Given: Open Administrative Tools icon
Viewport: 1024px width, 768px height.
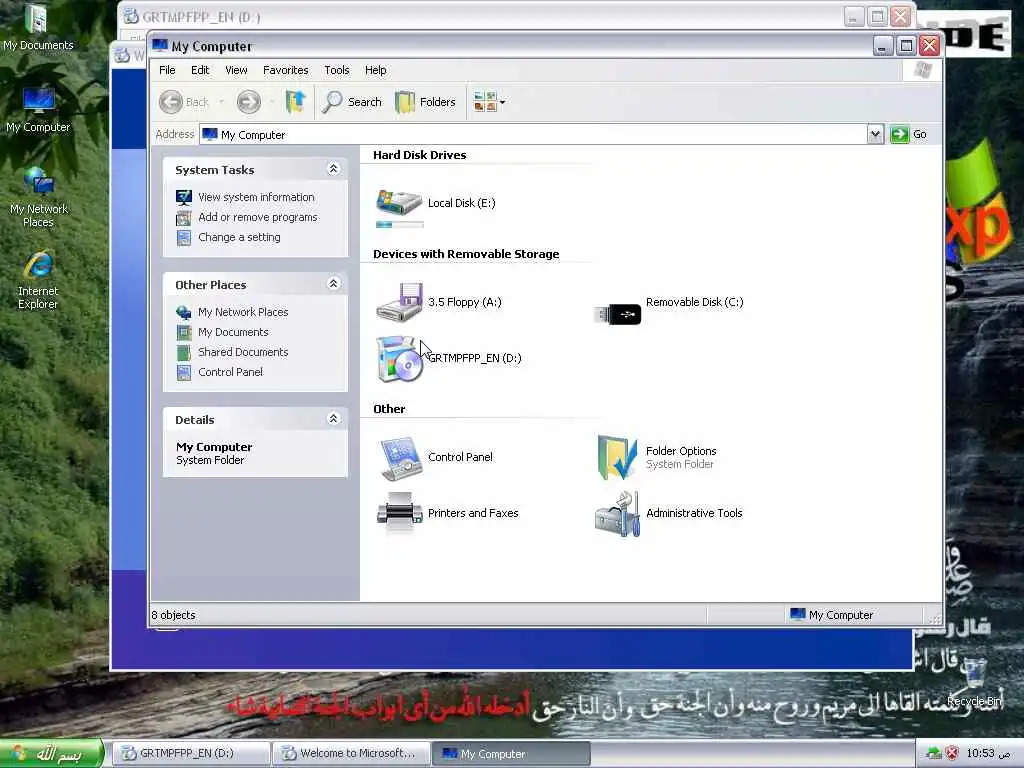Looking at the screenshot, I should (x=617, y=514).
